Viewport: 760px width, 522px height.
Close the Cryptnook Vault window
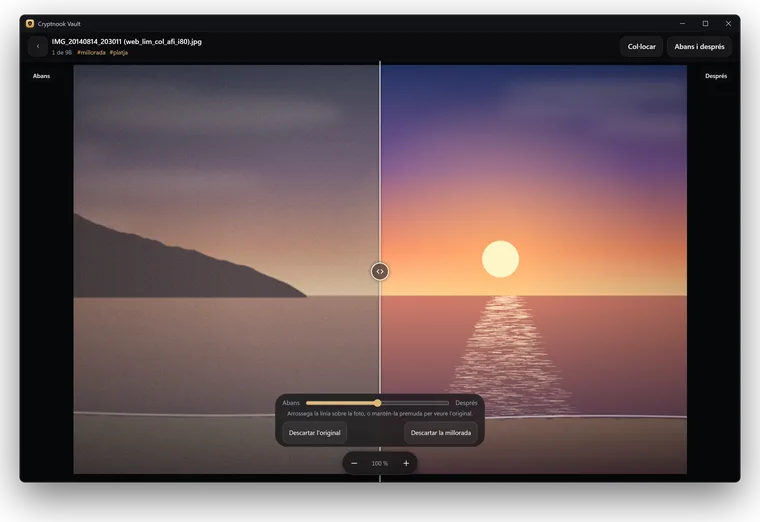pos(728,23)
